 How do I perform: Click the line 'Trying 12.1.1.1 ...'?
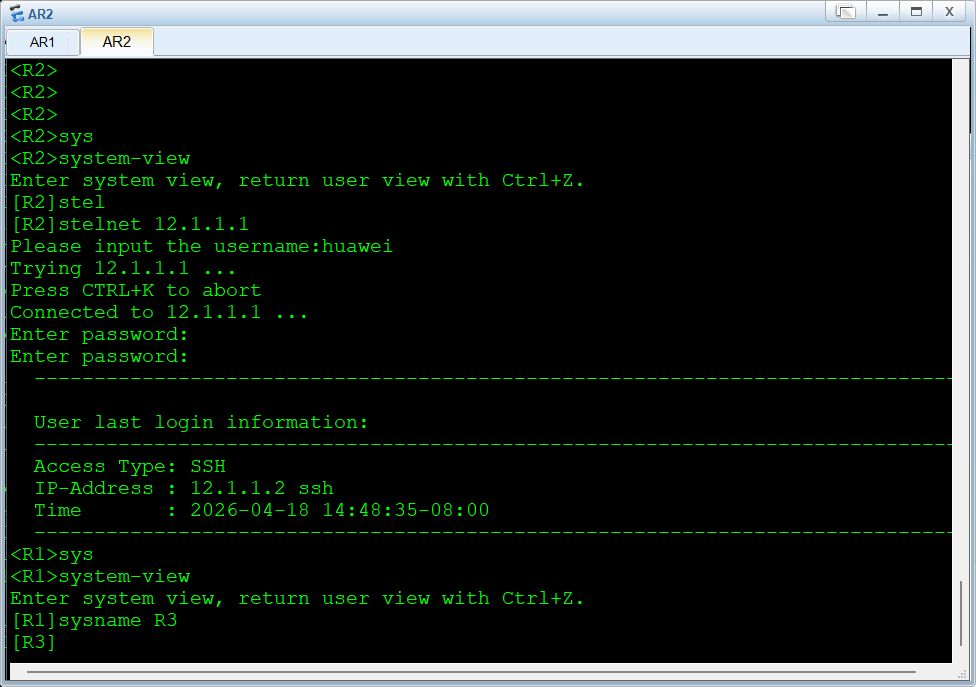pyautogui.click(x=123, y=269)
